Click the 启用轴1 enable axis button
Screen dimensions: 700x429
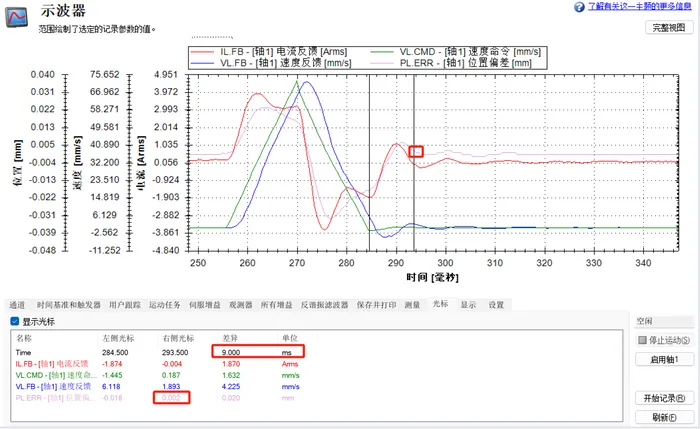click(664, 359)
